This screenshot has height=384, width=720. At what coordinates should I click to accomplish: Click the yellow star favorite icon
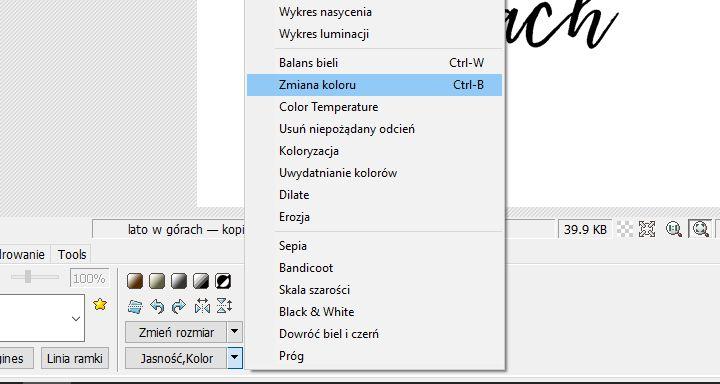tap(100, 304)
